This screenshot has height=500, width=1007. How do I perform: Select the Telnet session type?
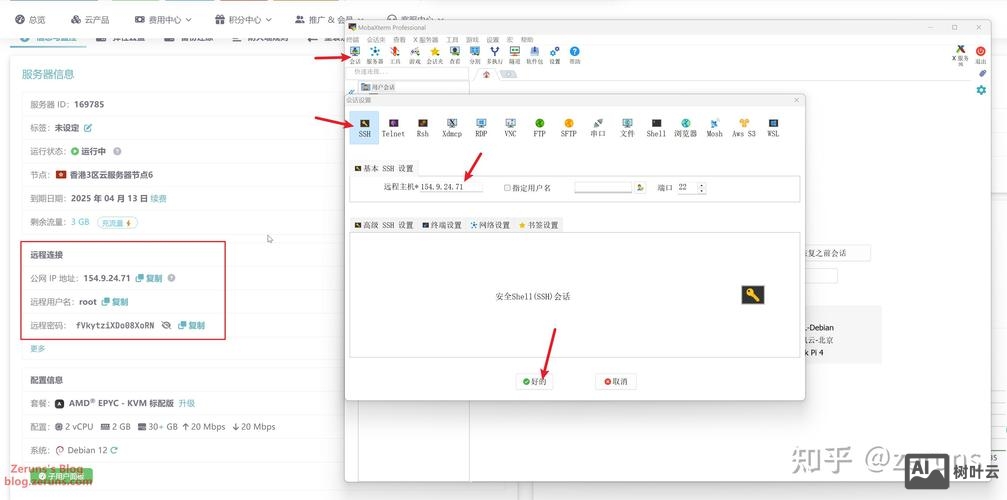[x=393, y=128]
